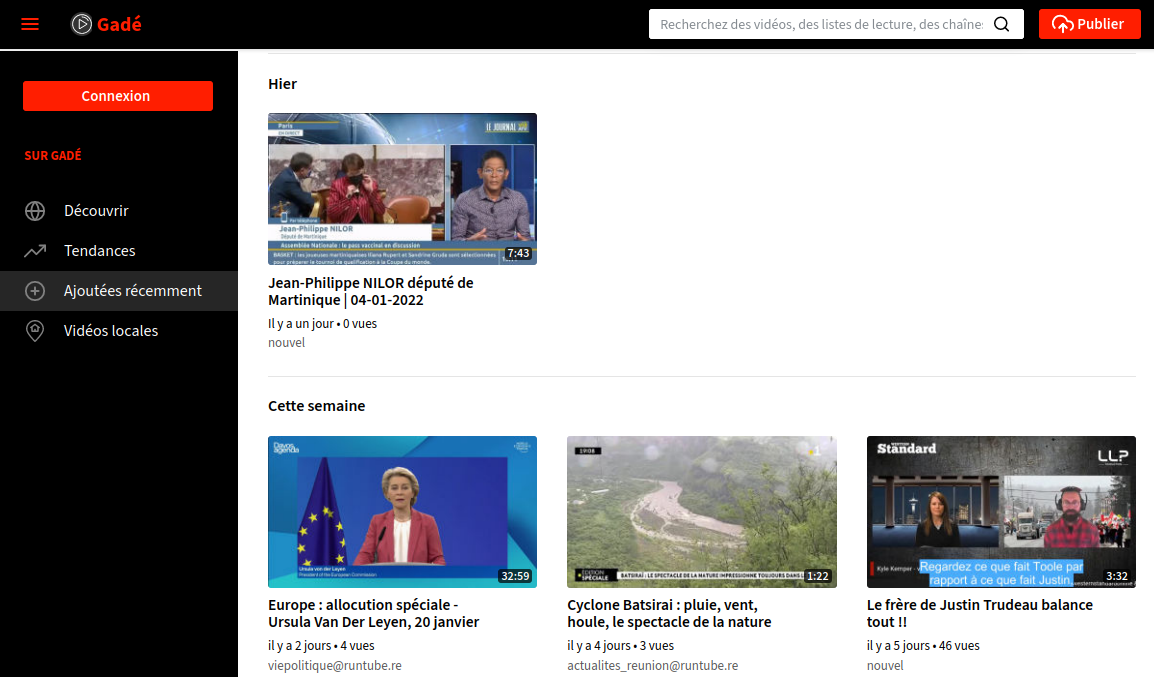Image resolution: width=1154 pixels, height=677 pixels.
Task: Click 'il y a 5 jours • 46 vues'
Action: (x=923, y=646)
